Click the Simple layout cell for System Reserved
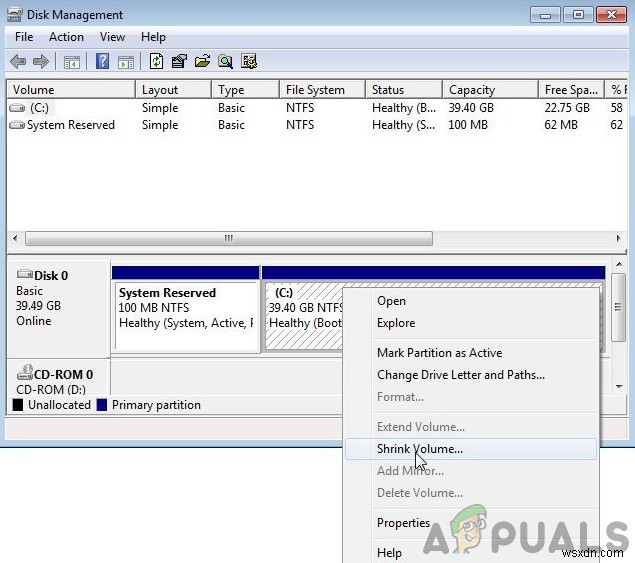 (x=160, y=125)
